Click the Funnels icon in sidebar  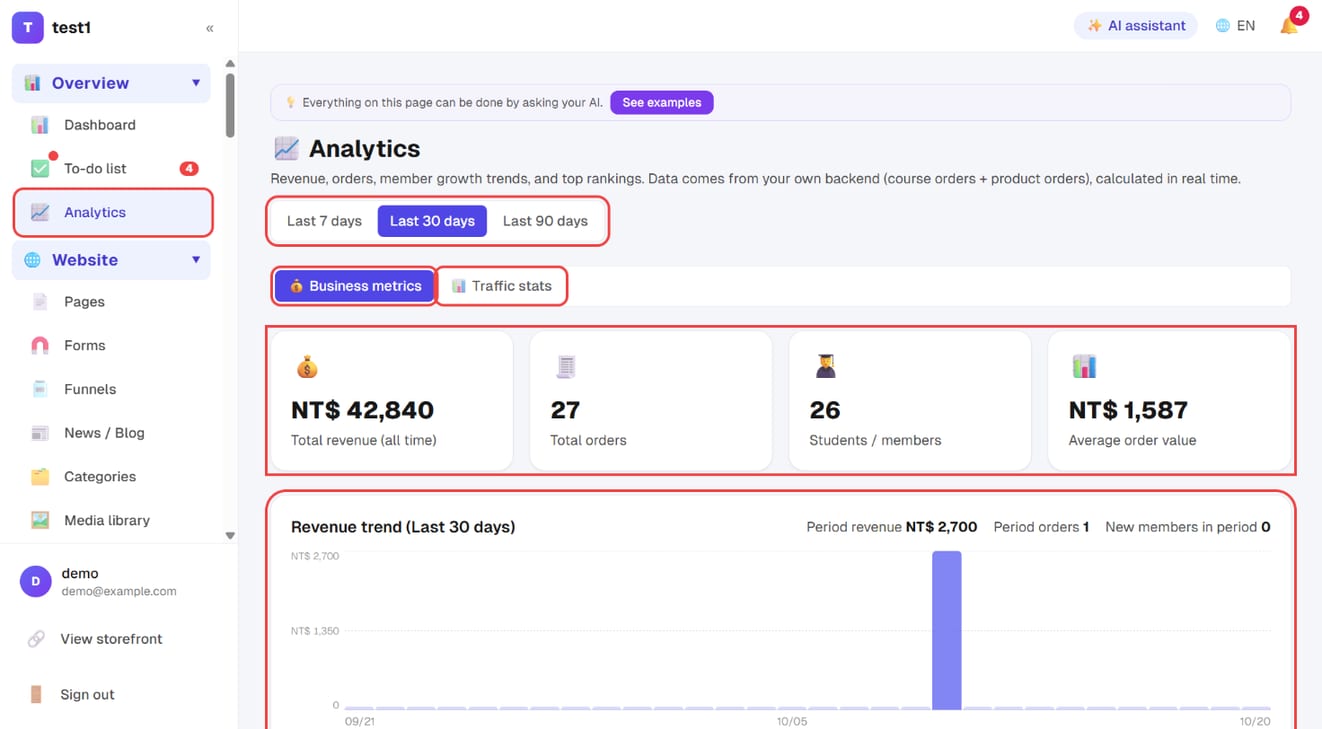[x=40, y=389]
